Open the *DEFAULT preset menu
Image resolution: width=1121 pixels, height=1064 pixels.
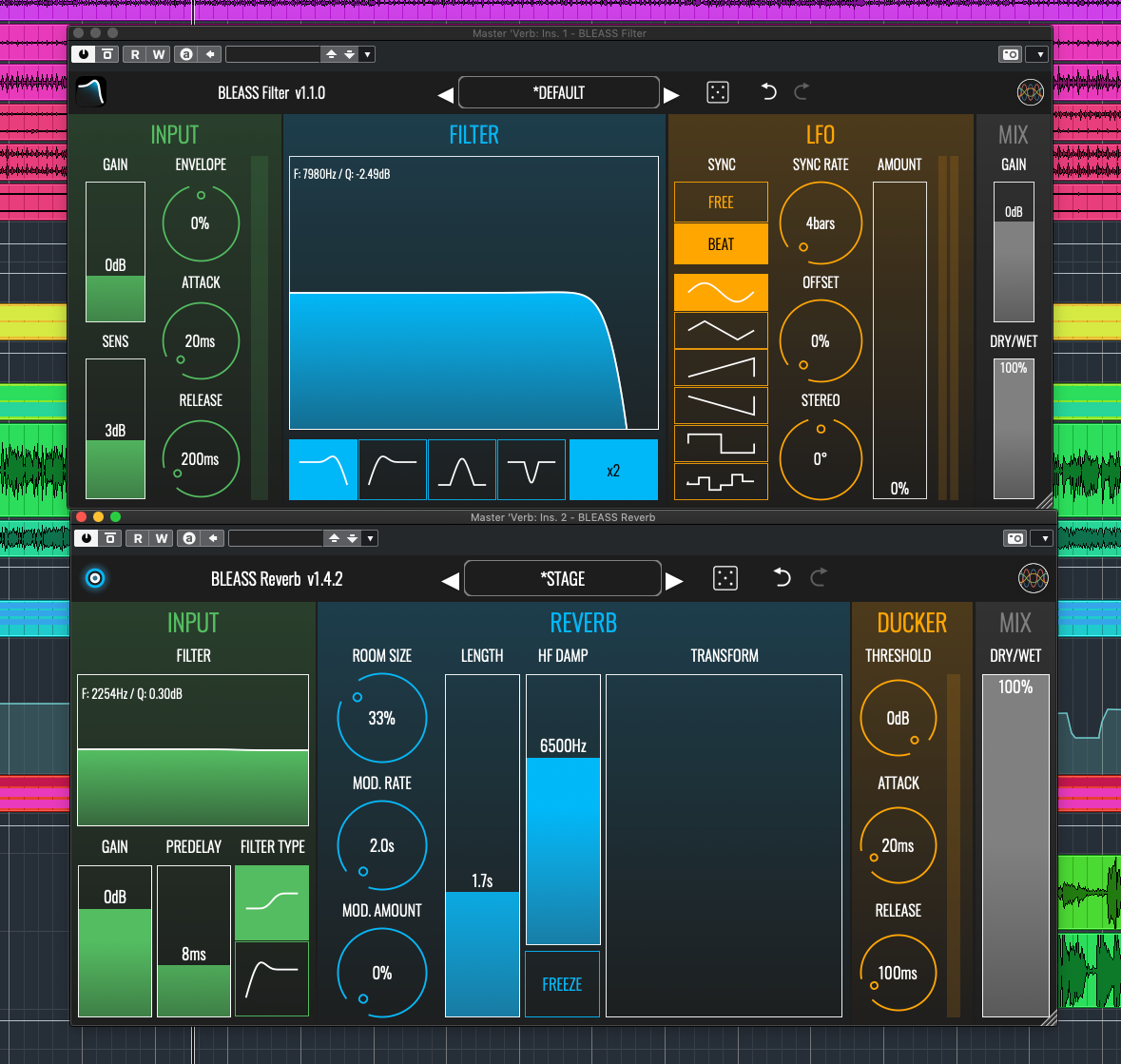(559, 93)
